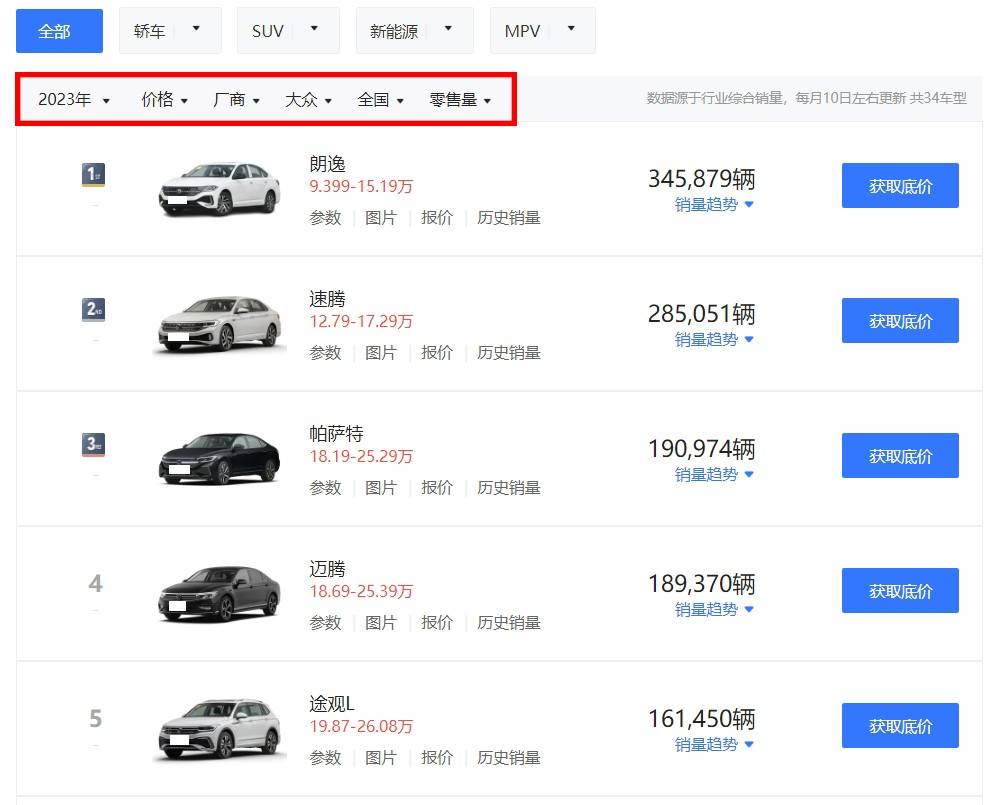1003x805 pixels.
Task: Open the 速腾 model title link
Action: point(328,299)
